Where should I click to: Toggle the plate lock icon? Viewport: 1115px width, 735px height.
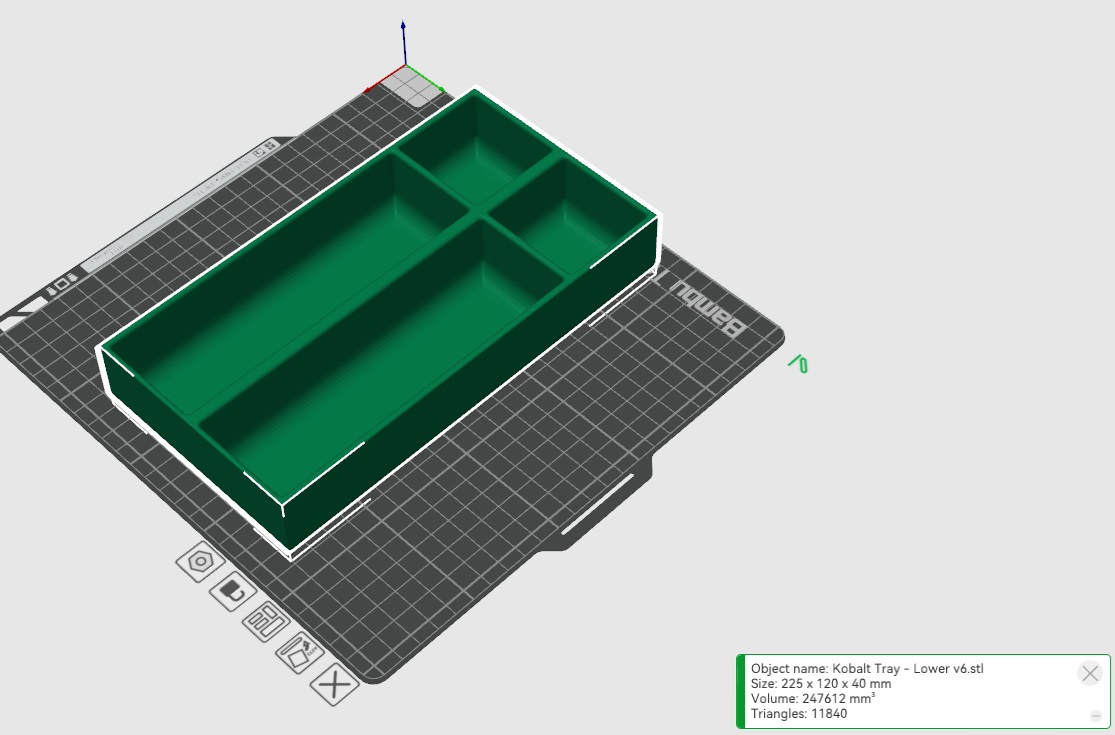233,590
